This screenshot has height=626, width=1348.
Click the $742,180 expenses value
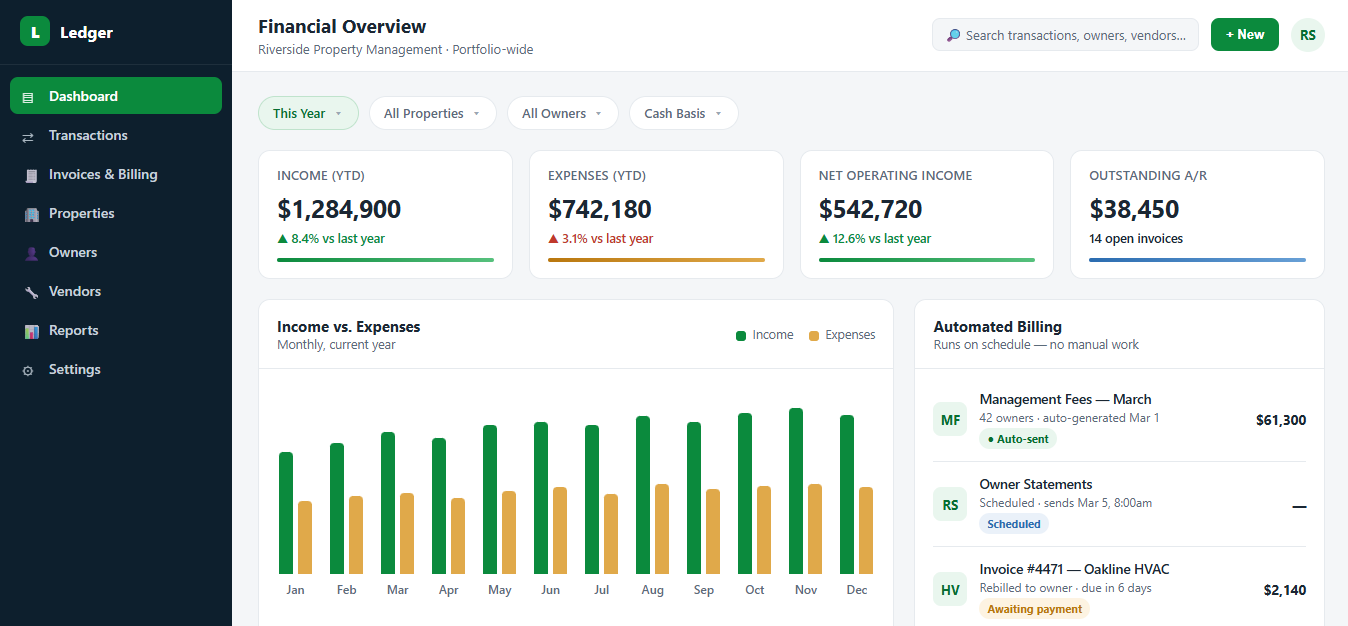click(x=600, y=209)
